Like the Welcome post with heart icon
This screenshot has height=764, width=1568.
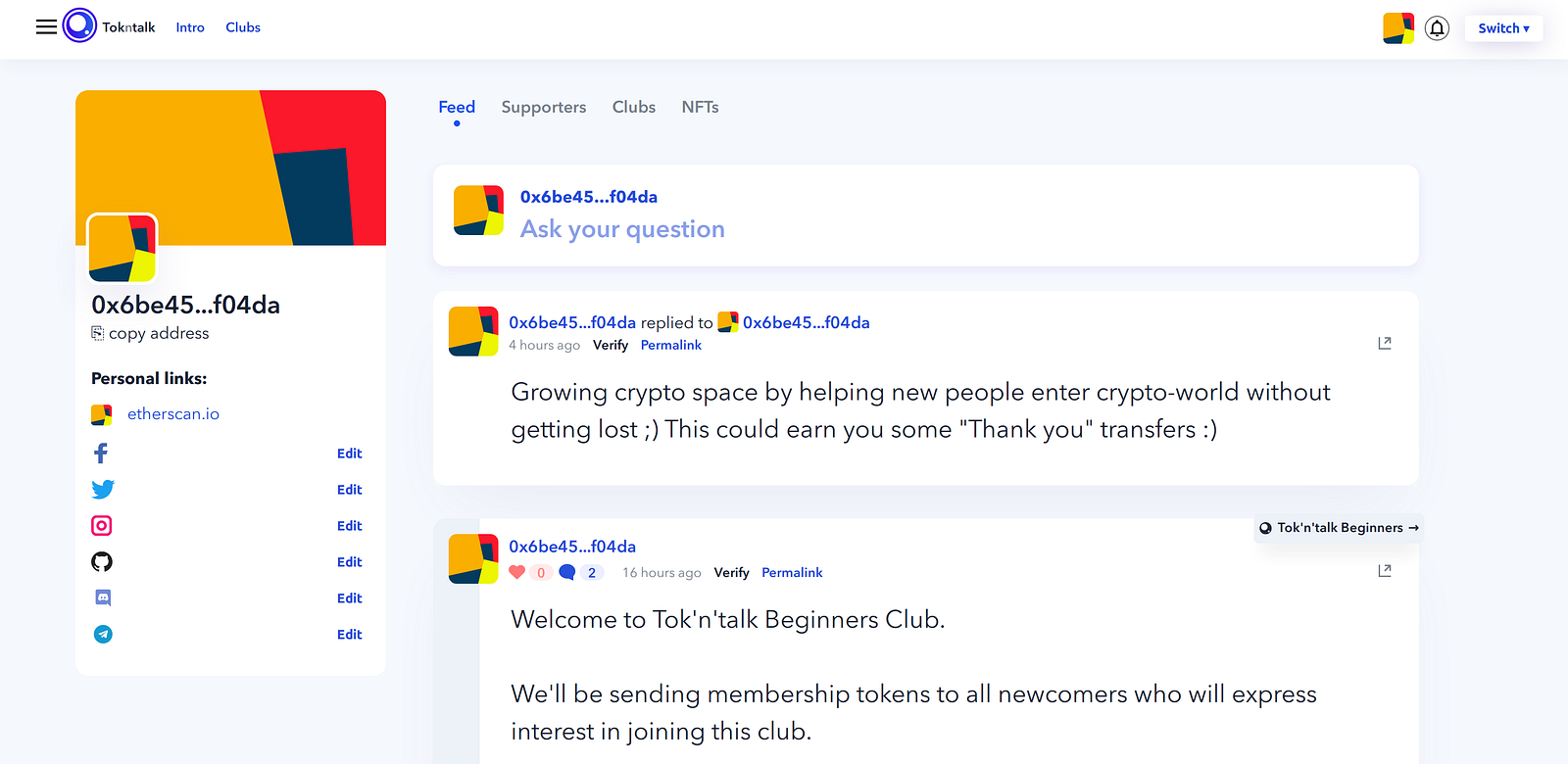click(517, 572)
